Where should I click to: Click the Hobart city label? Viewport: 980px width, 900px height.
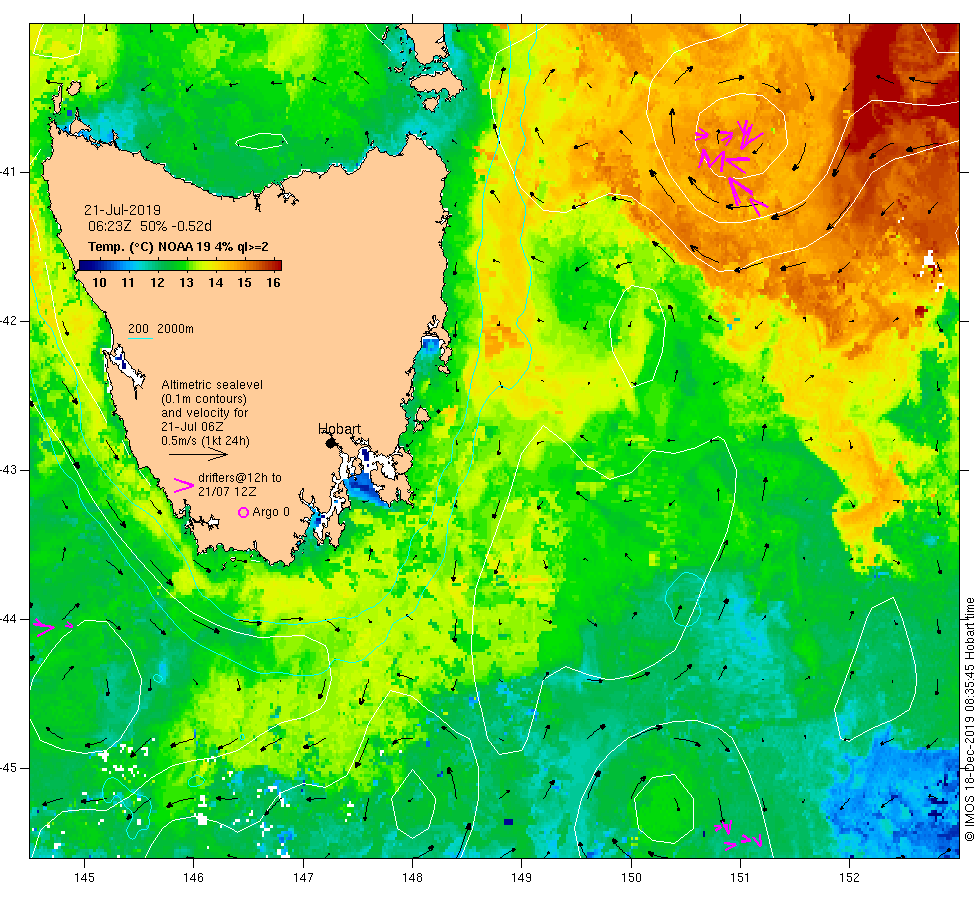click(x=339, y=429)
